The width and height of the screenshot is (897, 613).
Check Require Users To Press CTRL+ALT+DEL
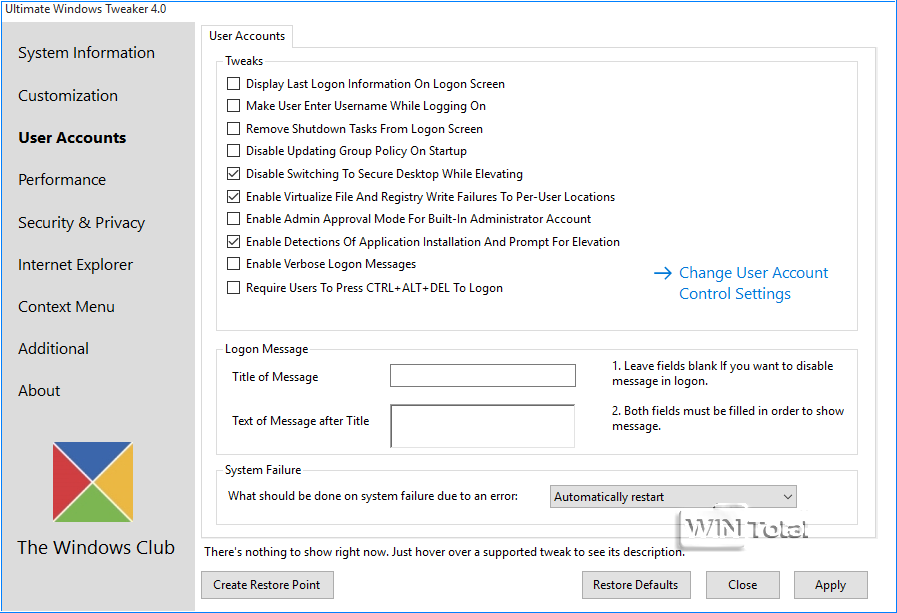[x=233, y=288]
